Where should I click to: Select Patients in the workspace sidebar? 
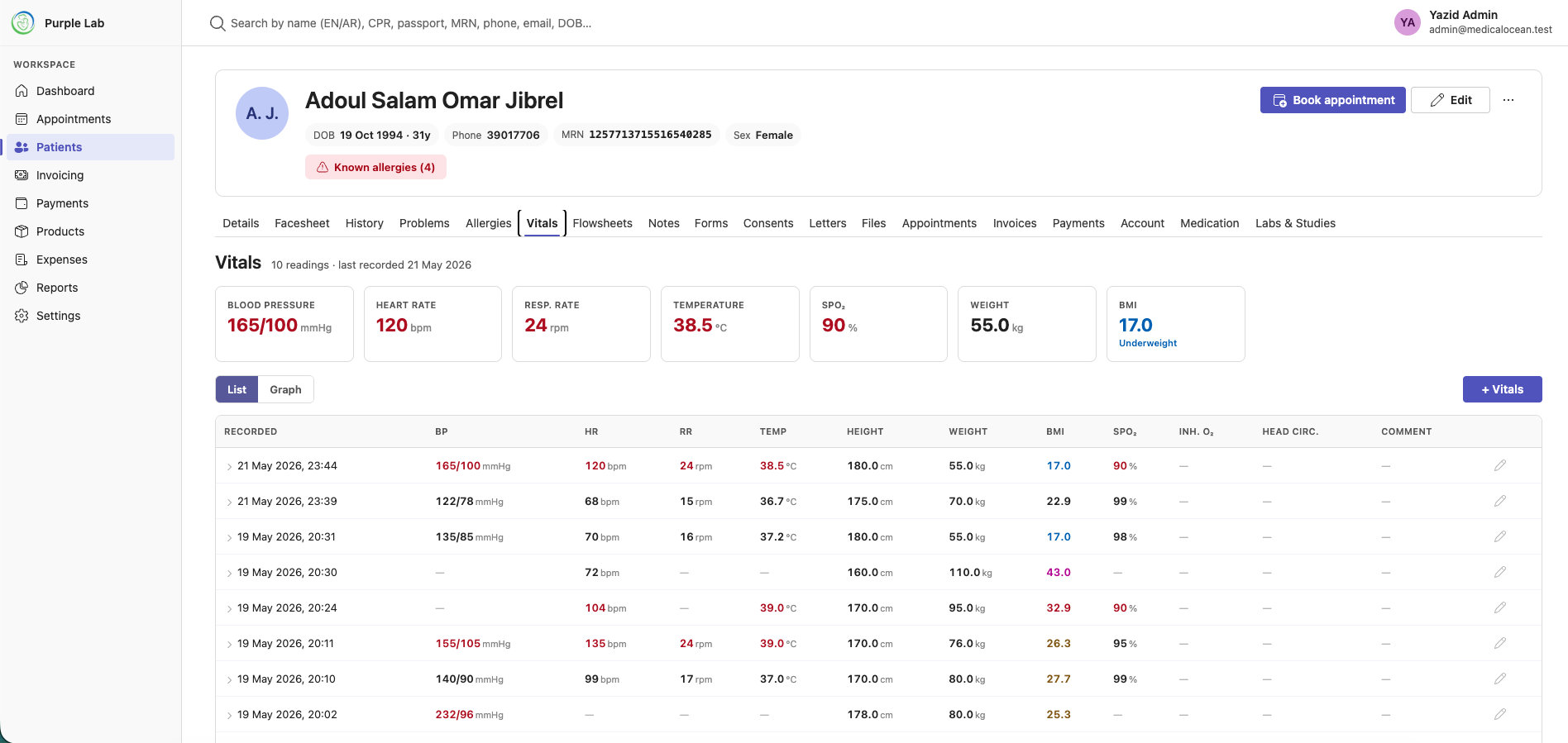coord(91,147)
